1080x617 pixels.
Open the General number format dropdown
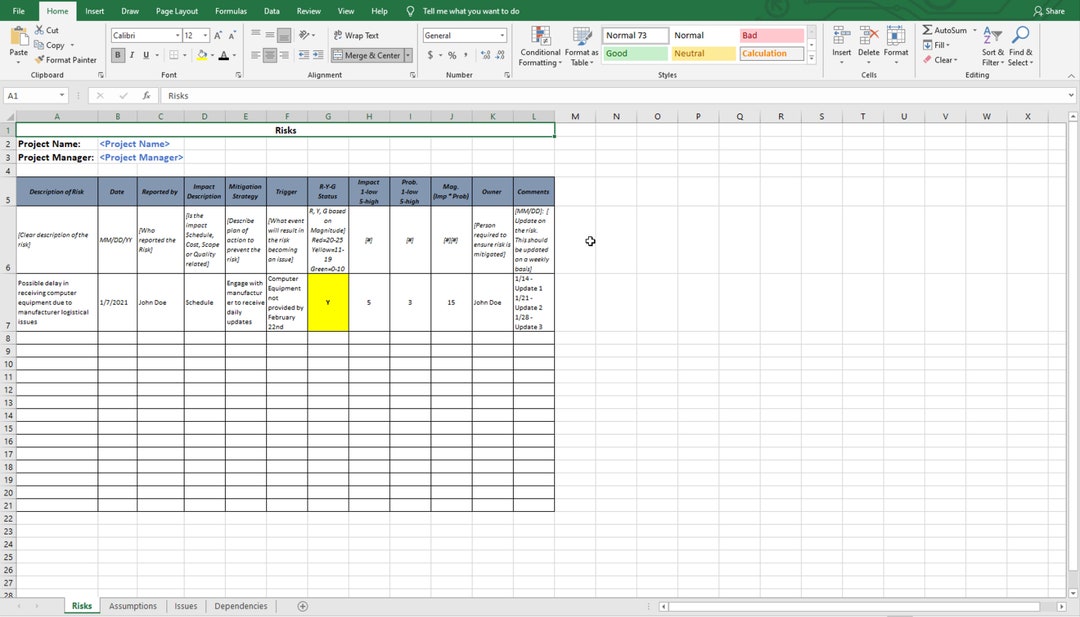coord(502,34)
